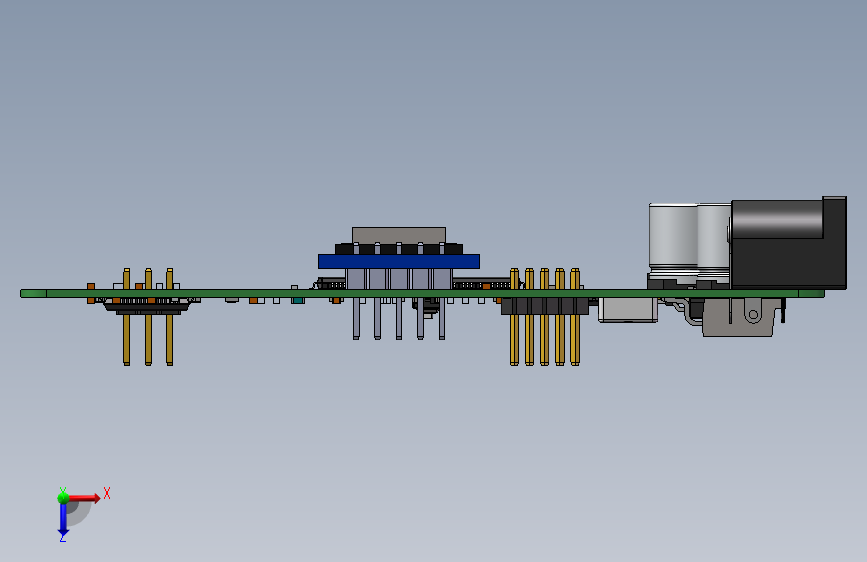
Task: Click the green Y axis dot of the triad
Action: 63,498
